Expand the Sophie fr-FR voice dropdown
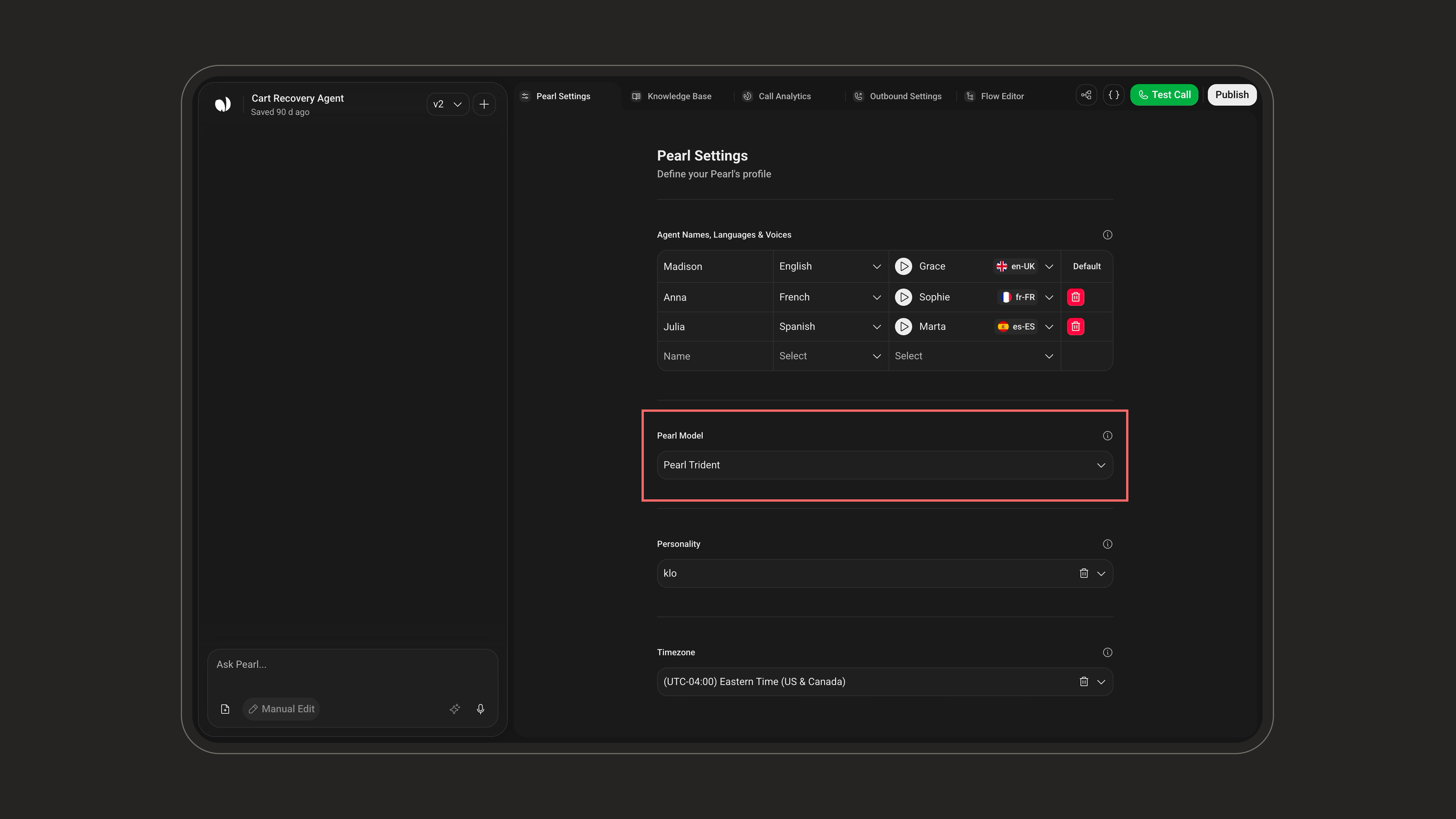The height and width of the screenshot is (819, 1456). coord(1049,297)
